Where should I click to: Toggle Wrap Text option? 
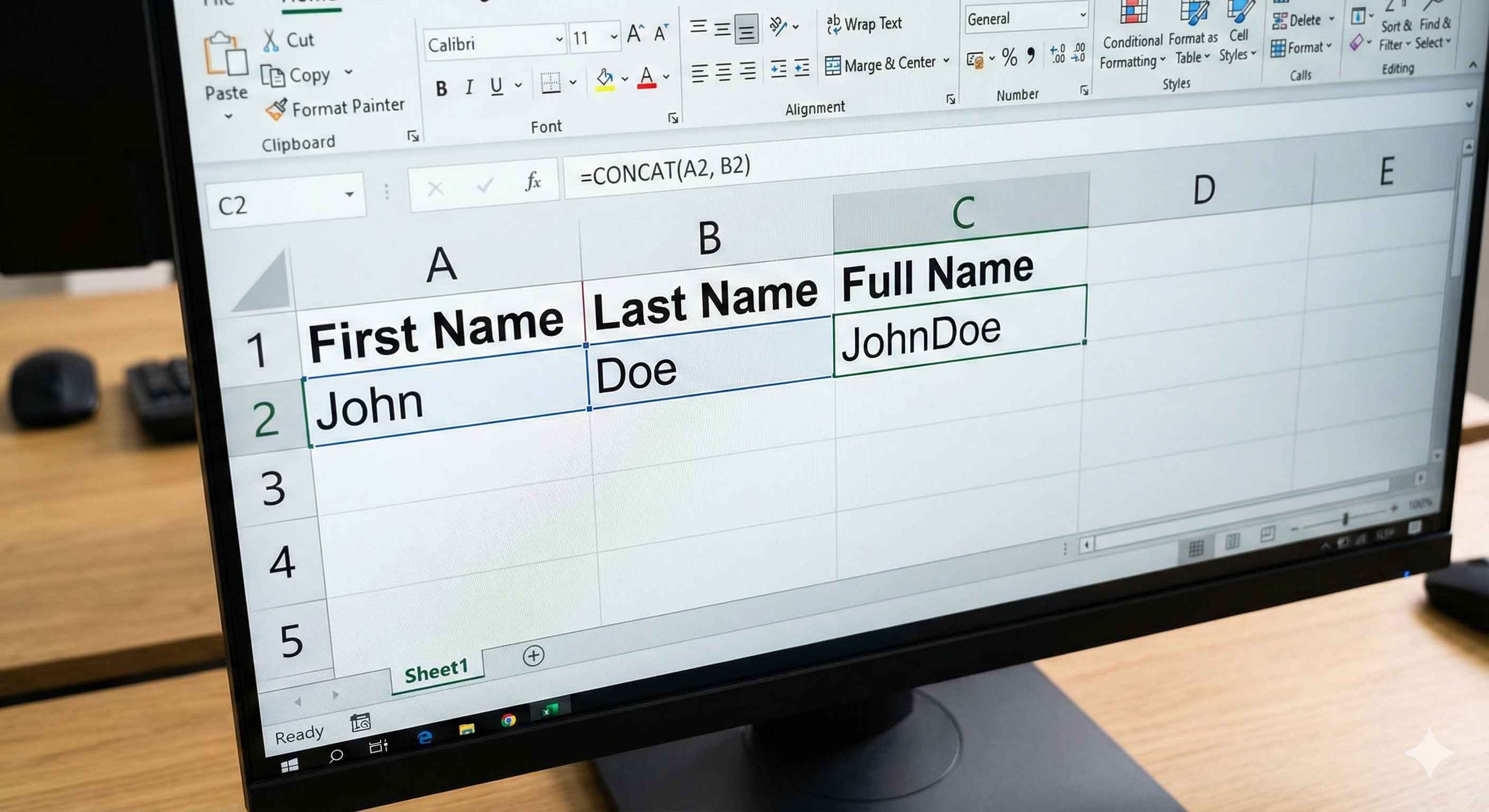coord(864,24)
